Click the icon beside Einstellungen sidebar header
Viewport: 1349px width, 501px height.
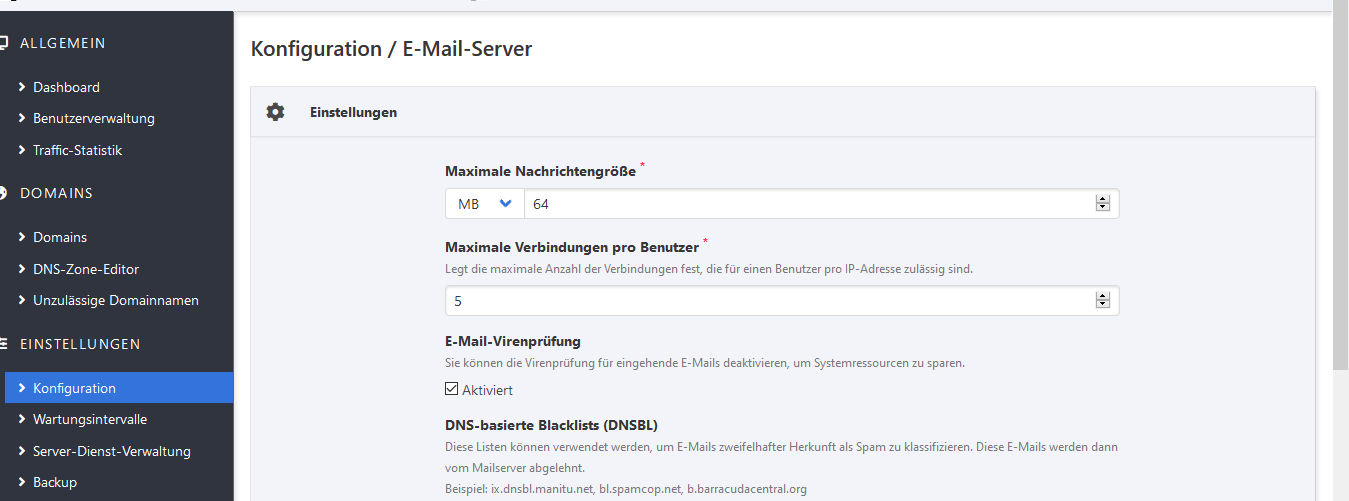coord(4,344)
